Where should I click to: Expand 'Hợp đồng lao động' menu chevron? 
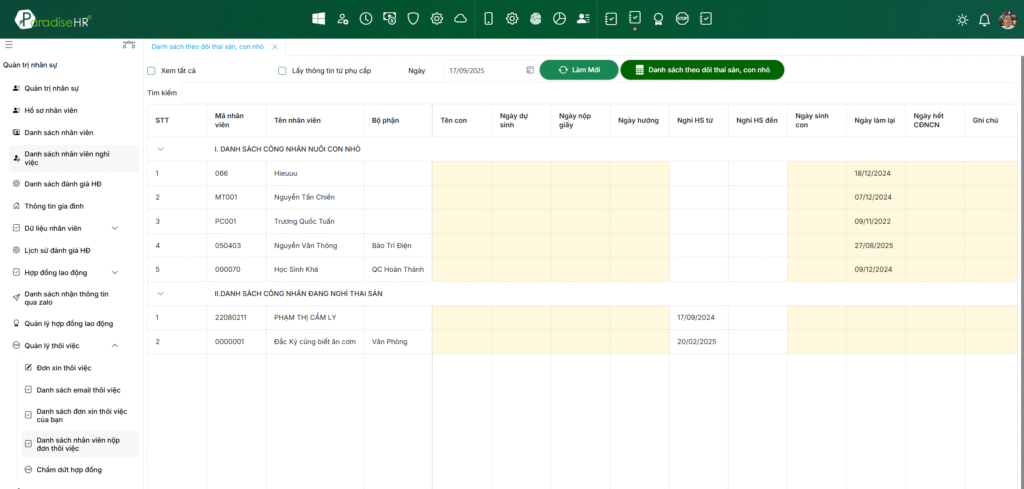point(115,272)
